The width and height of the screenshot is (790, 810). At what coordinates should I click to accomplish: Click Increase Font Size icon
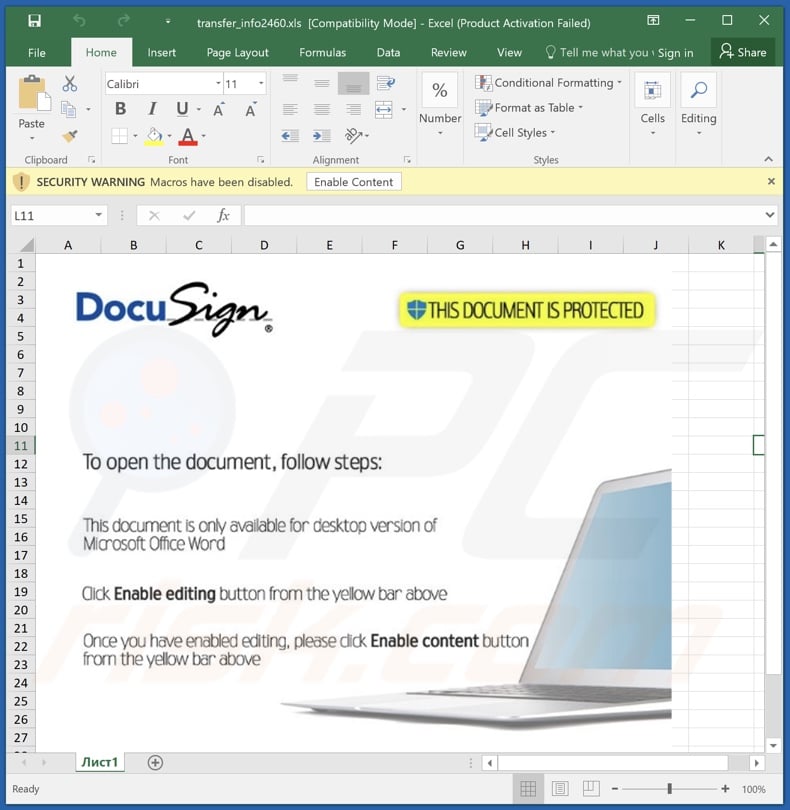click(219, 110)
